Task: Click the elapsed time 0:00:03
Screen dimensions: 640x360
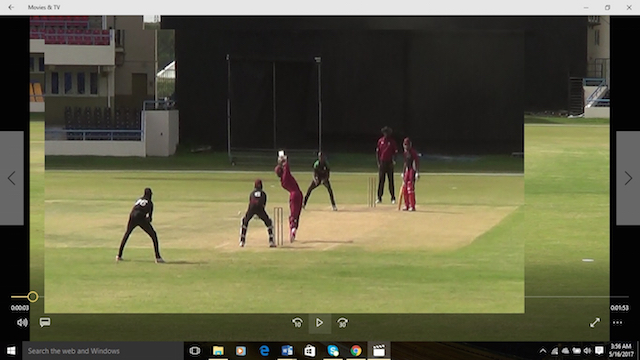Action: 20,308
